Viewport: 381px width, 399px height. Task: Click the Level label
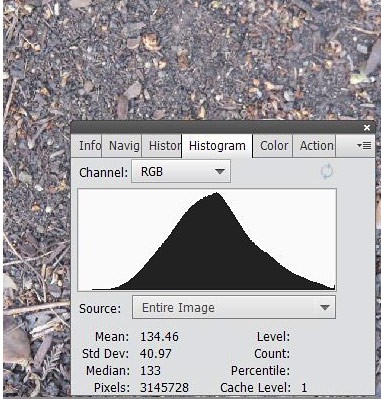273,337
